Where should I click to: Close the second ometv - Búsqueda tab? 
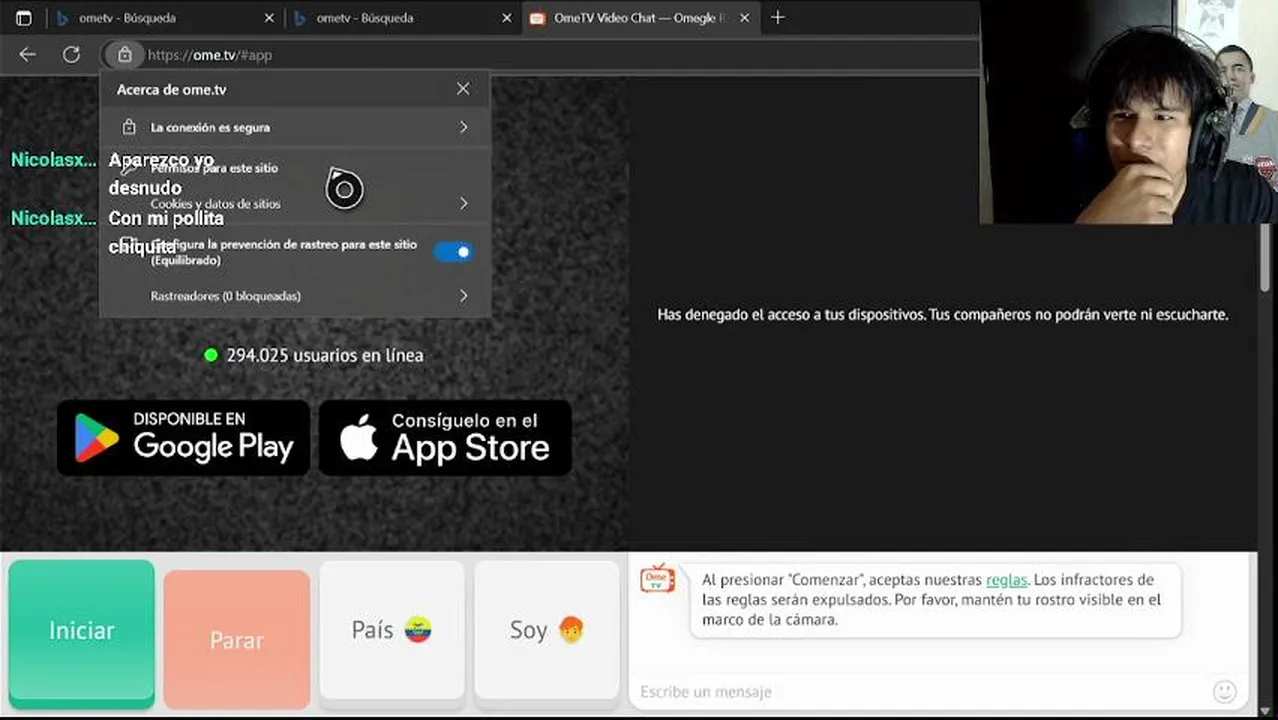506,18
